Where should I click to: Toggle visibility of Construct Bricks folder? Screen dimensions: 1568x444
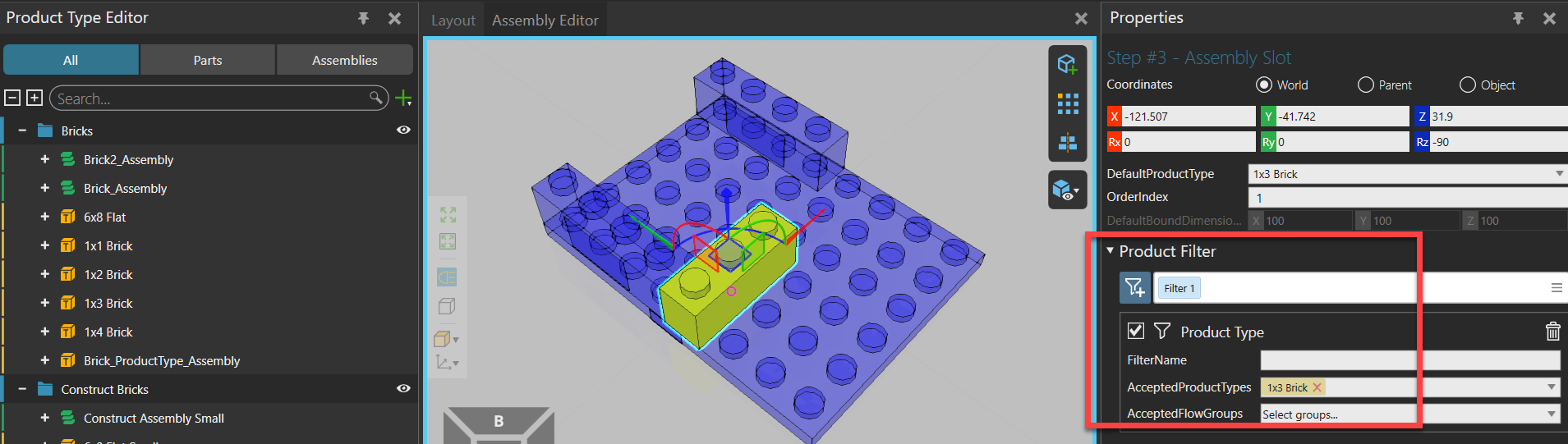[403, 388]
